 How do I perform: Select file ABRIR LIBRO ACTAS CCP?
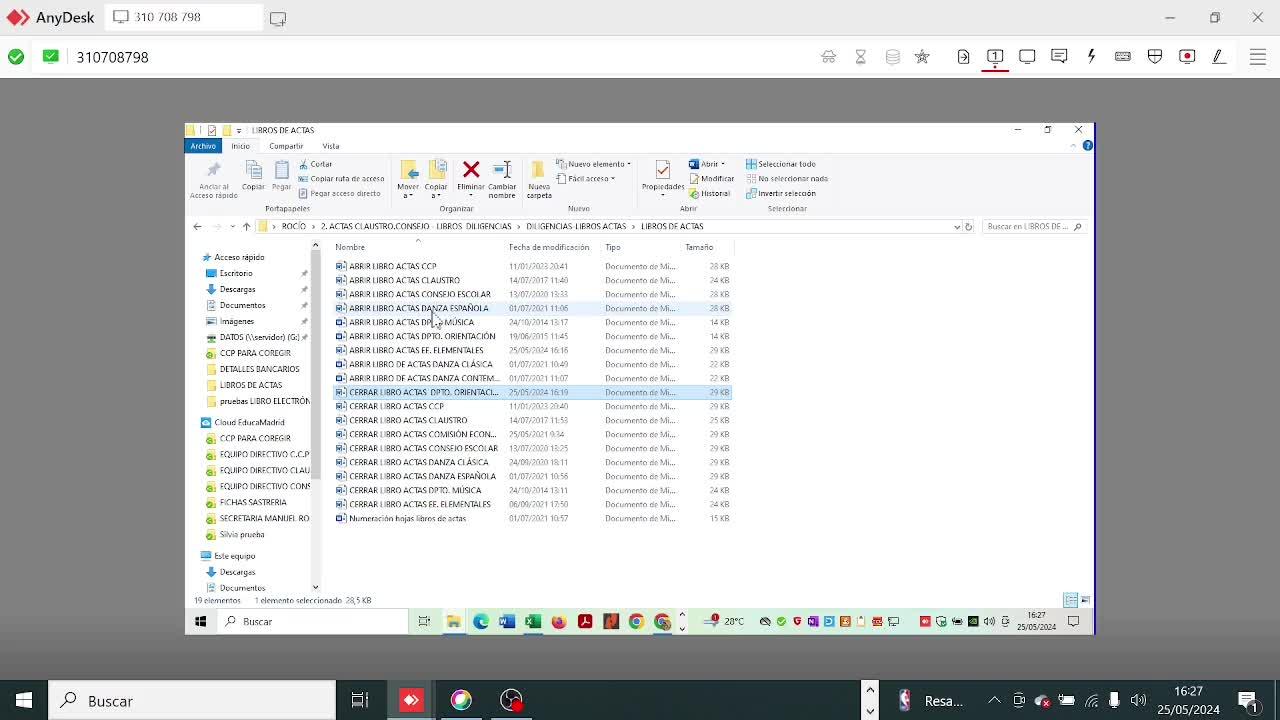point(392,267)
